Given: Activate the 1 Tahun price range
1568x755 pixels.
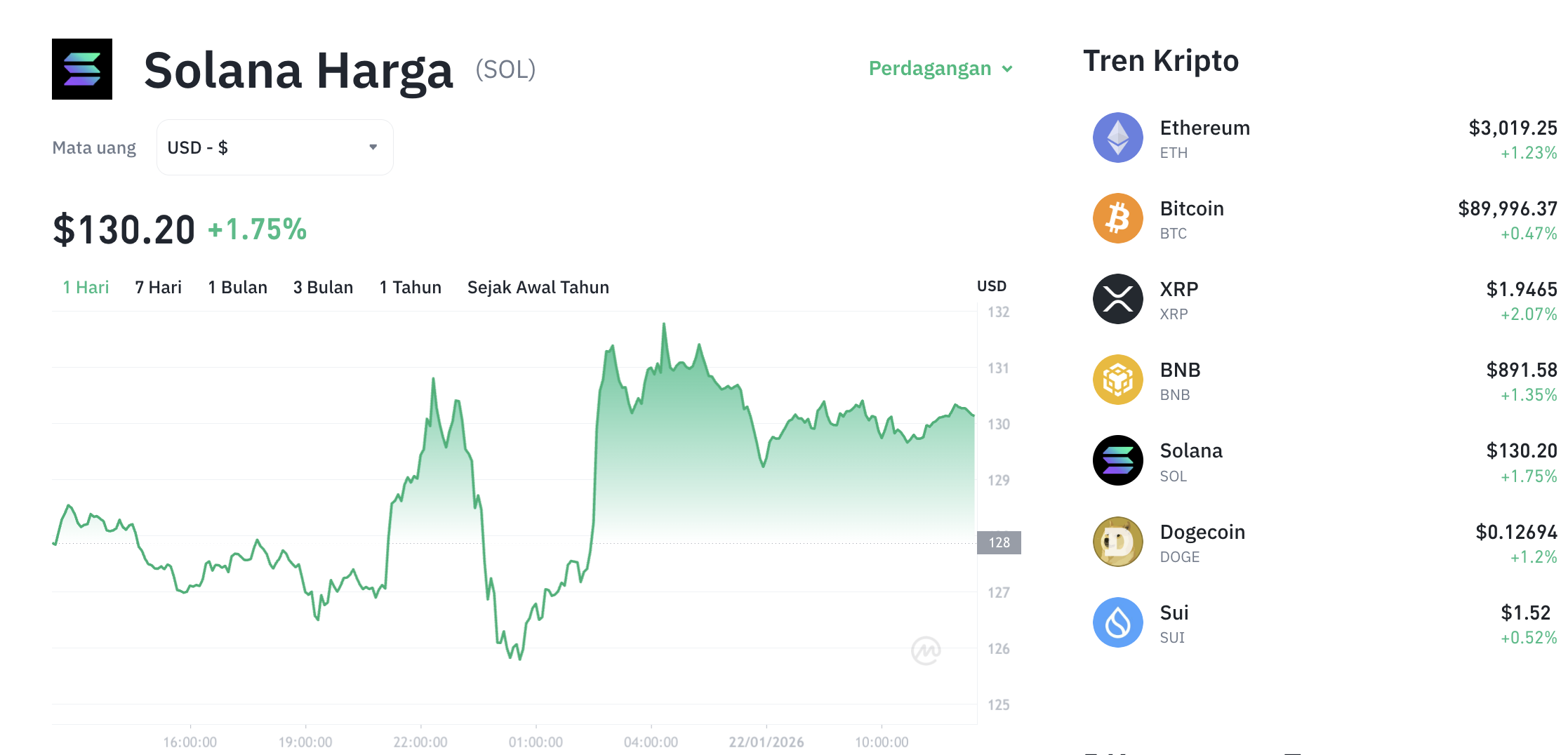Looking at the screenshot, I should point(410,287).
